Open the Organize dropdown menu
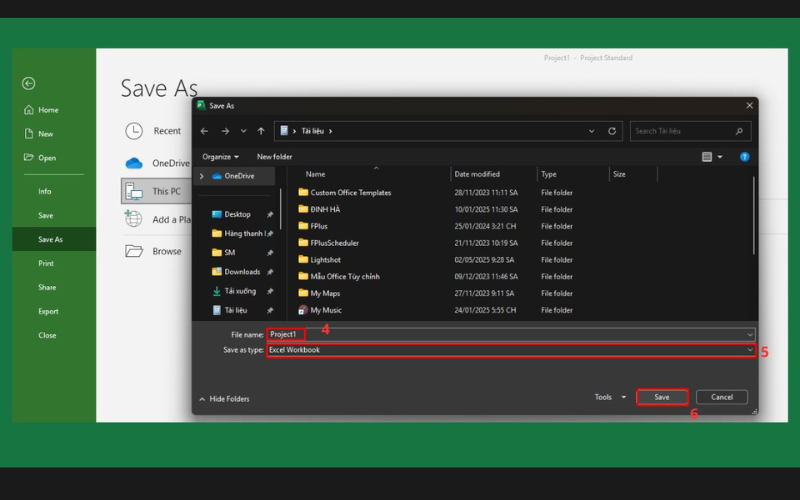The image size is (800, 500). coord(220,157)
